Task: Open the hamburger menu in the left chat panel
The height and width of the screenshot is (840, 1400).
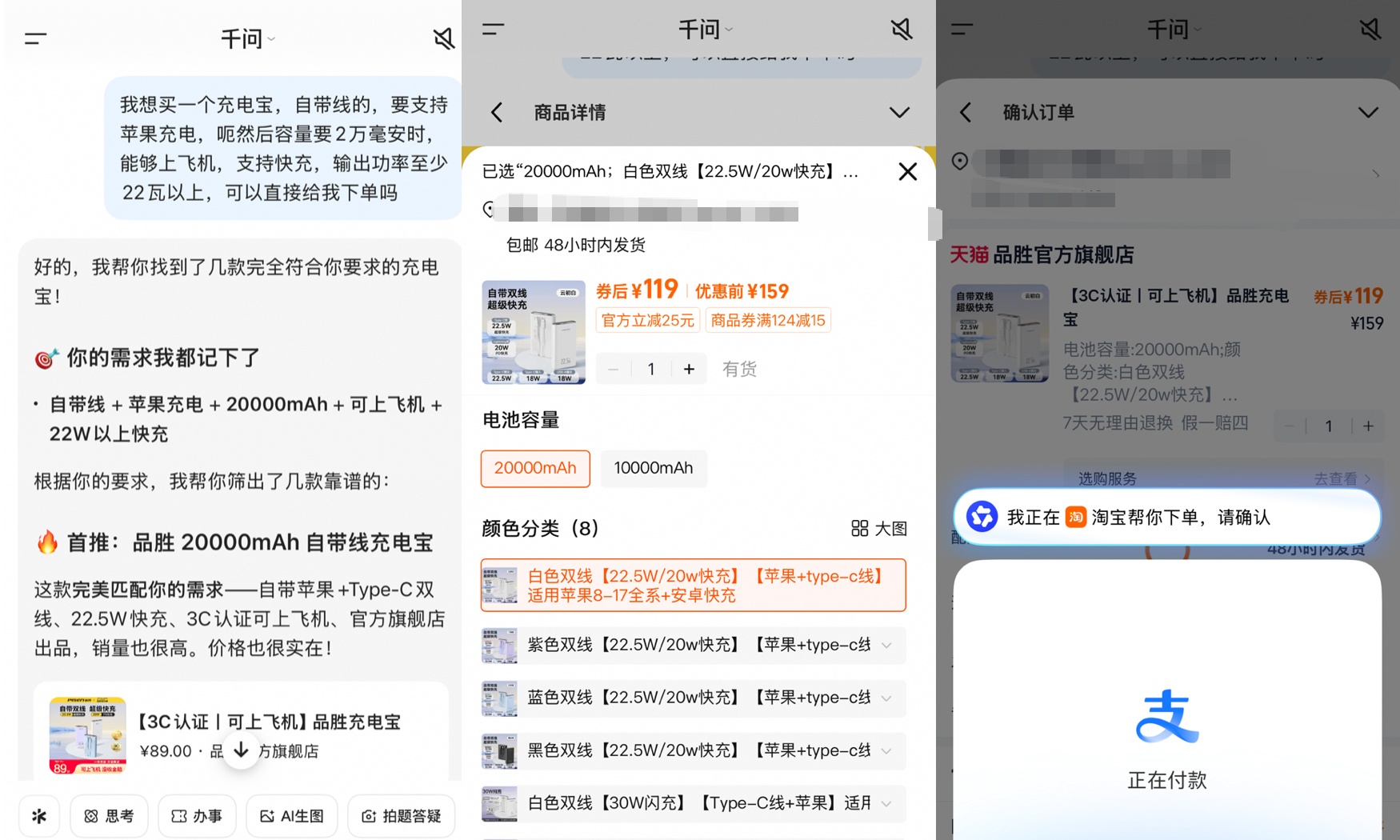Action: coord(36,38)
